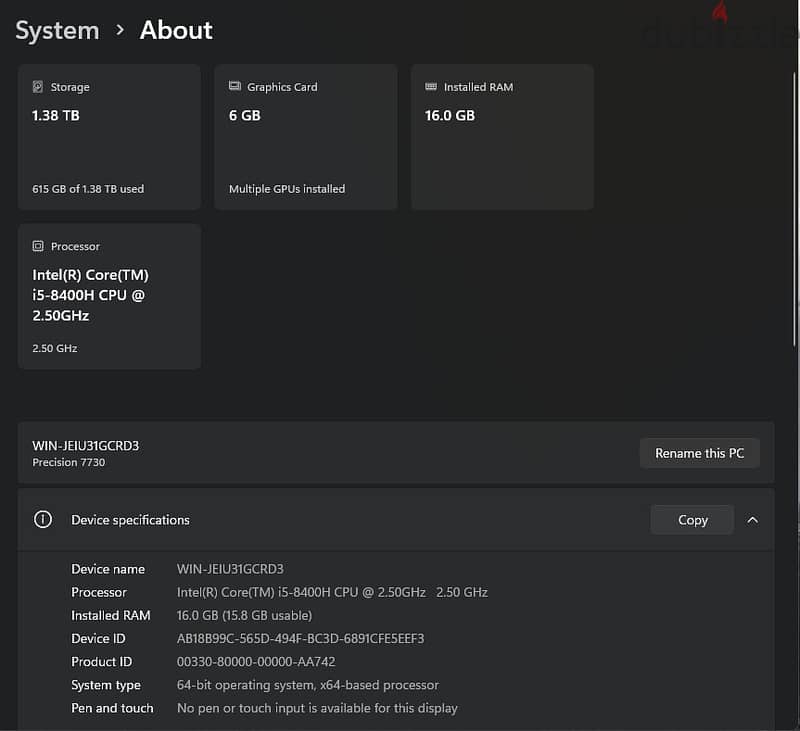The image size is (800, 731).
Task: Click the Pen and touch label
Action: coord(112,708)
